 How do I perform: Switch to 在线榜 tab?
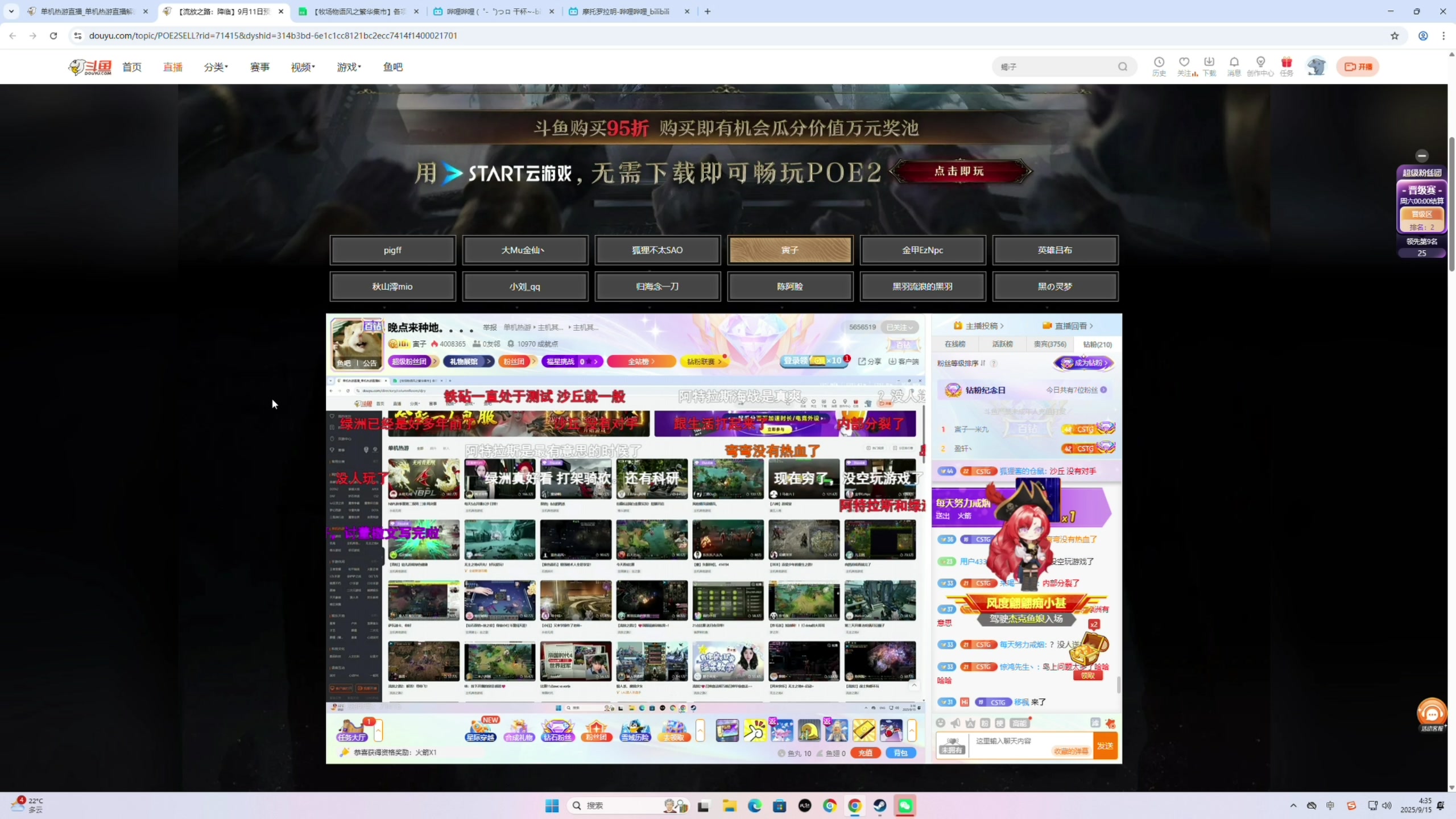[955, 344]
